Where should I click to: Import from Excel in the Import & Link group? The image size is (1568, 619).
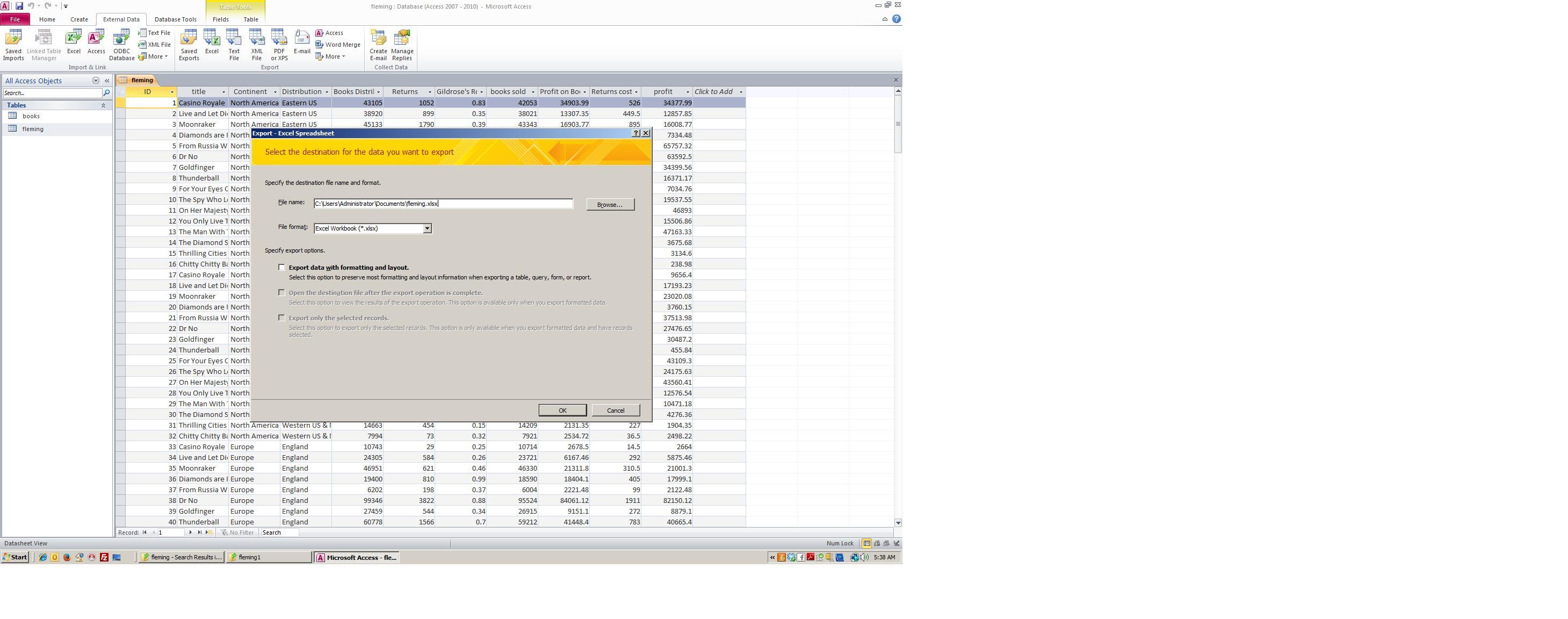[x=74, y=42]
